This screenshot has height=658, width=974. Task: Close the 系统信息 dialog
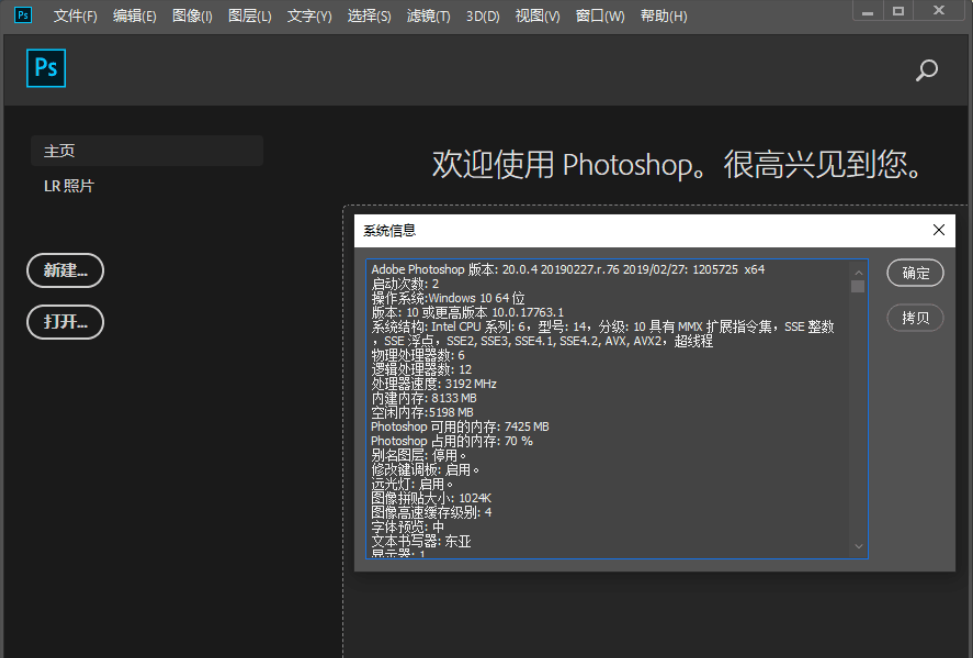coord(939,230)
